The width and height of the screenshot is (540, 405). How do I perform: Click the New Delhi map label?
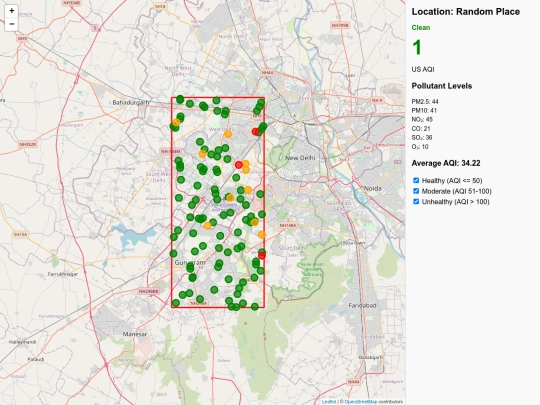click(x=300, y=158)
